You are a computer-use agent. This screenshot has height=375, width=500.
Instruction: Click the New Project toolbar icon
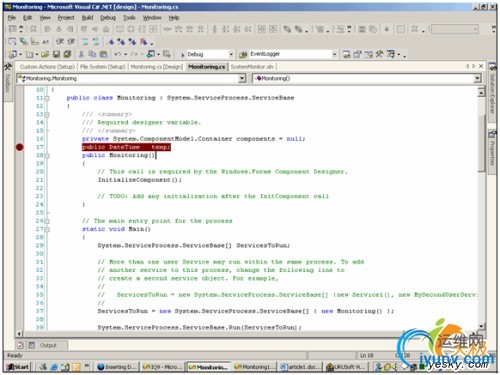[x=13, y=54]
